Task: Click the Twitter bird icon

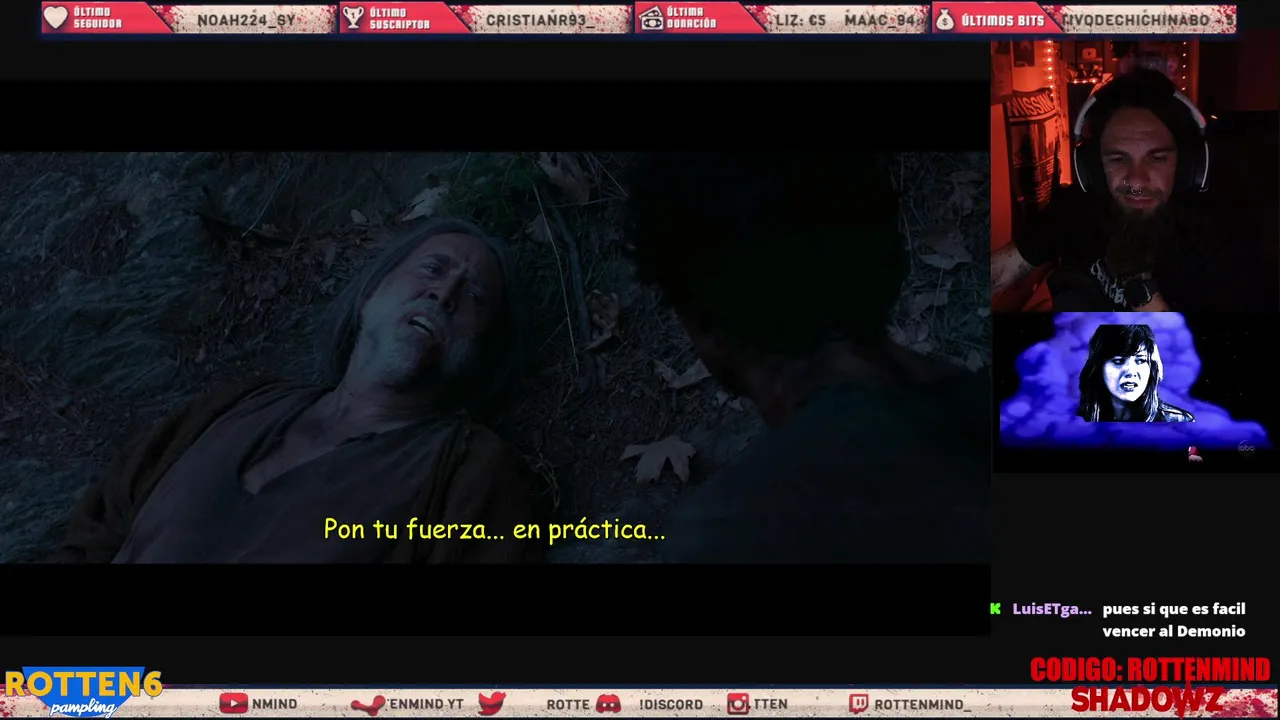Action: click(x=491, y=703)
